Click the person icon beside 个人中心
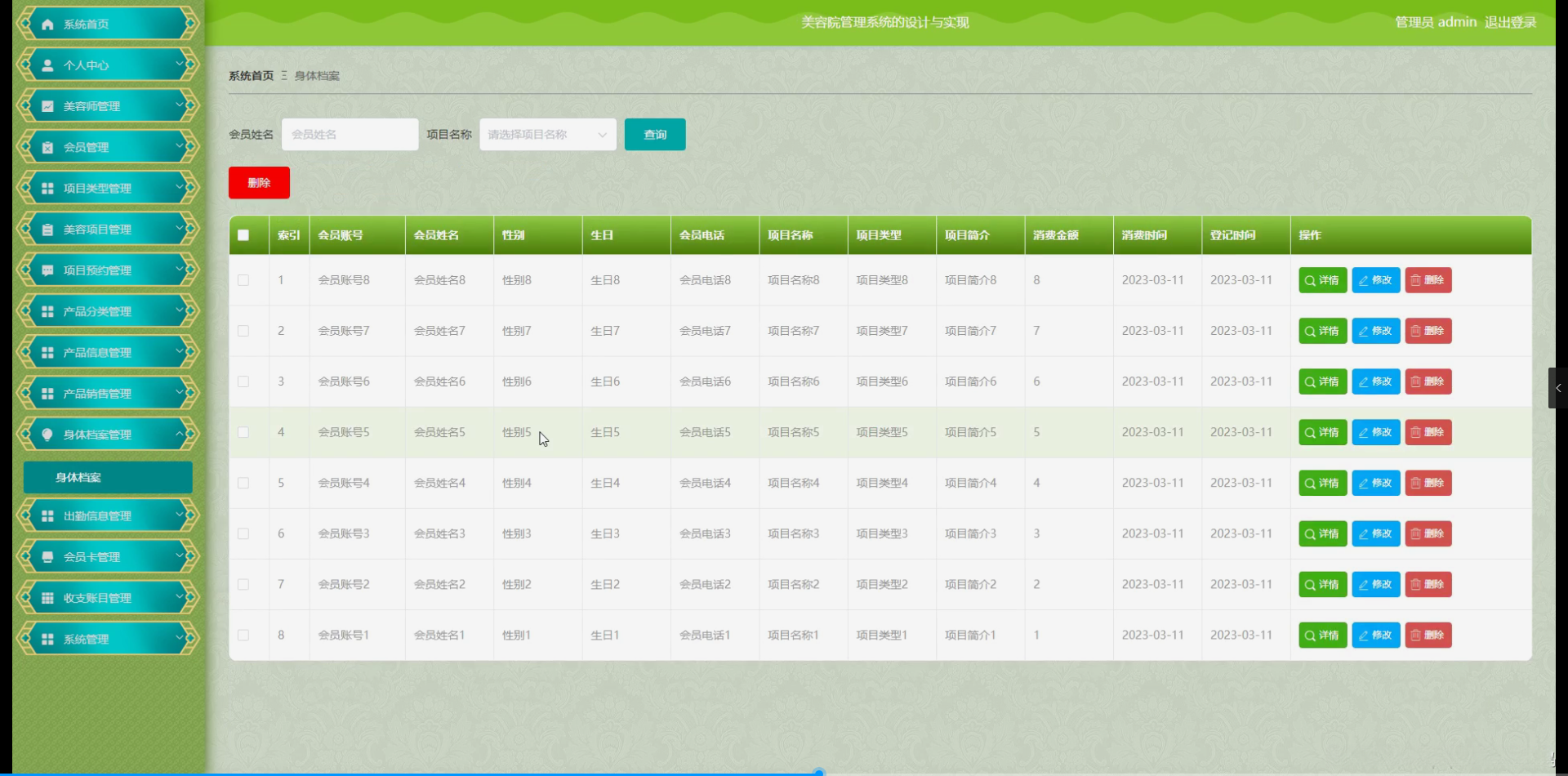Image resolution: width=1568 pixels, height=776 pixels. pyautogui.click(x=47, y=65)
